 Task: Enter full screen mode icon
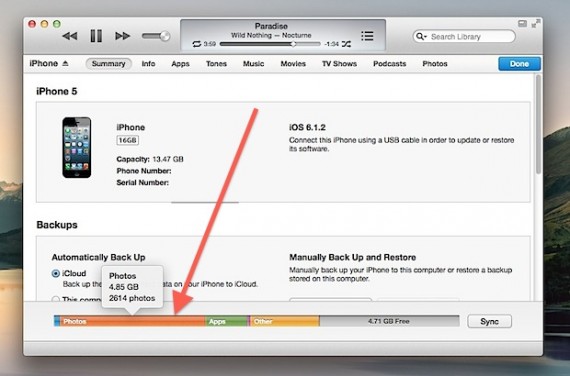pyautogui.click(x=536, y=24)
